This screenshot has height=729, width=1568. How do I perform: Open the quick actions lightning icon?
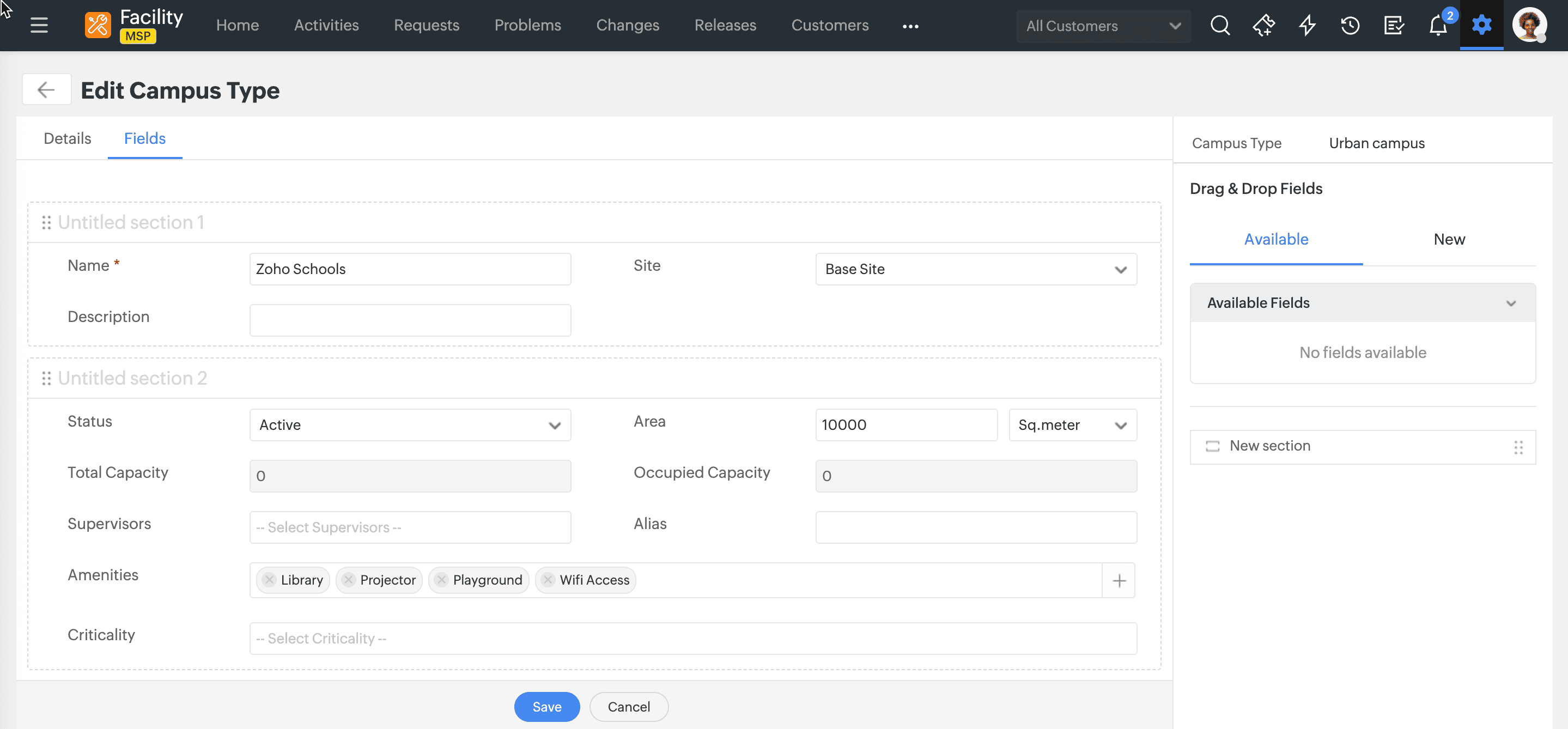pyautogui.click(x=1307, y=26)
